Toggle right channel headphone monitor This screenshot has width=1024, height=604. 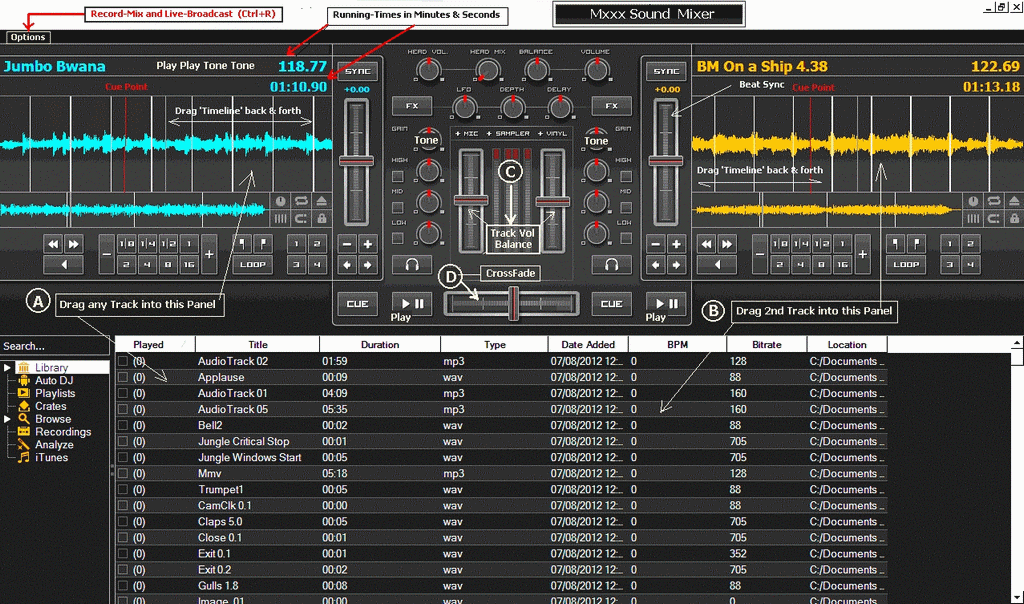pos(611,264)
